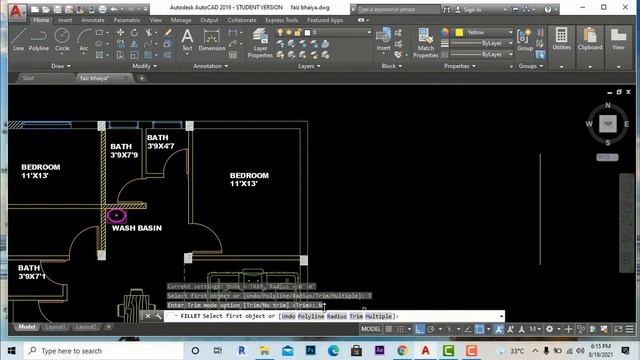Click the Trim tool icon
The width and height of the screenshot is (640, 360).
point(148,32)
